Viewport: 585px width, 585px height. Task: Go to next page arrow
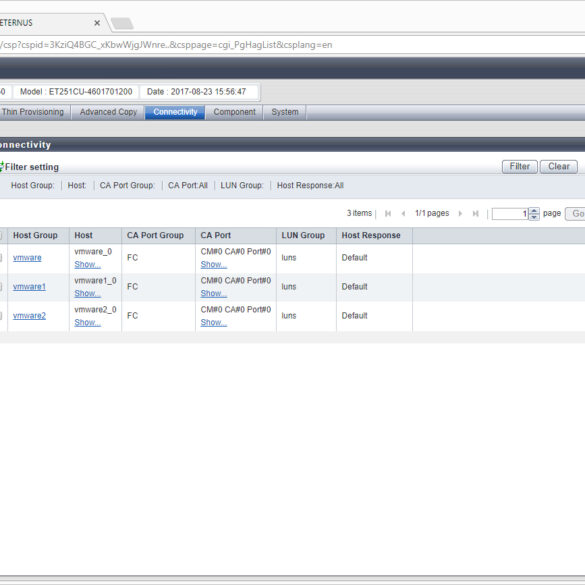[x=460, y=213]
